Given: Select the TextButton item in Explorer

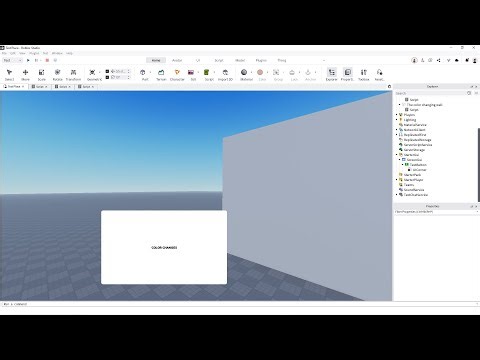Looking at the screenshot, I should pos(418,165).
